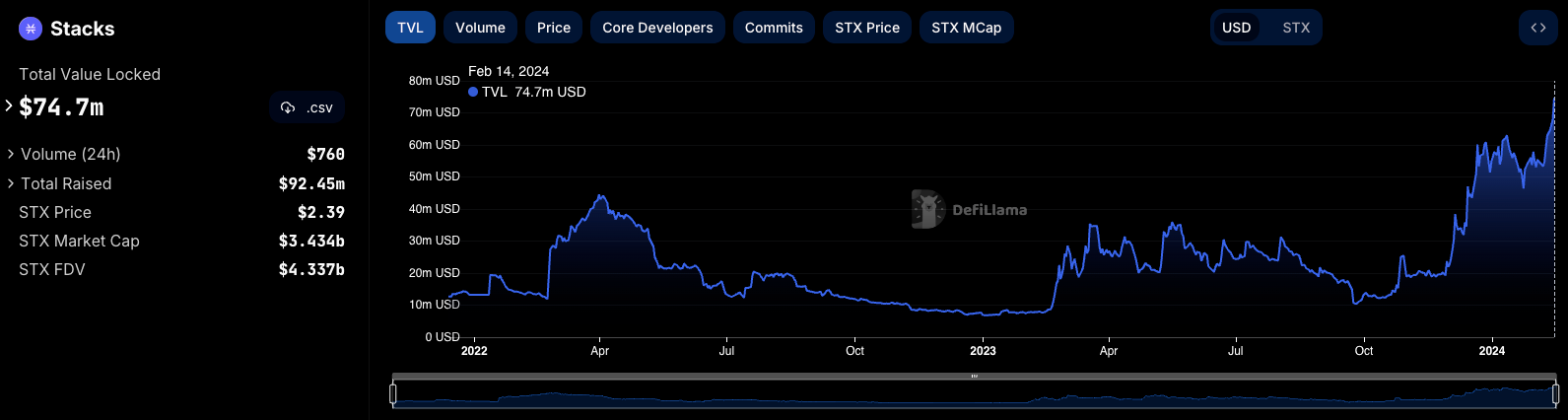
Task: Click the Feb 14, 2024 tooltip date
Action: tap(509, 71)
